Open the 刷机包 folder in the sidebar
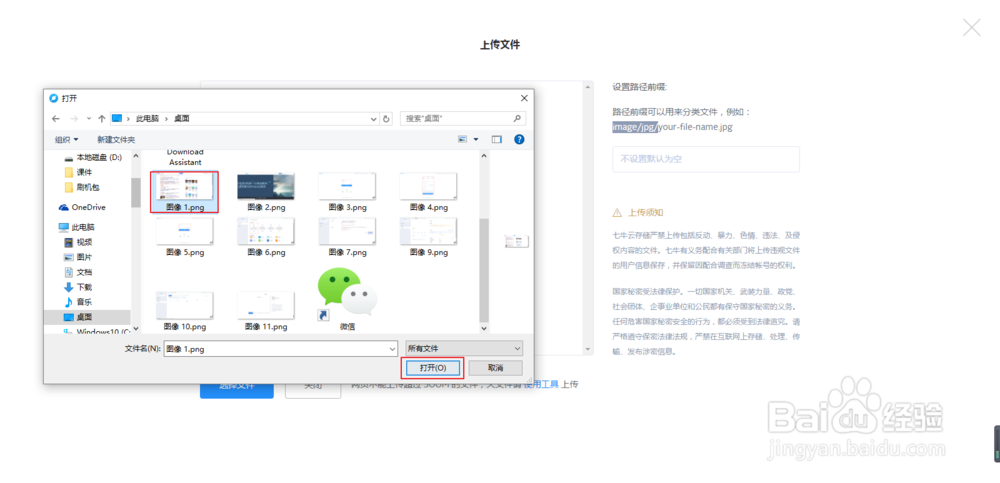 coord(82,188)
